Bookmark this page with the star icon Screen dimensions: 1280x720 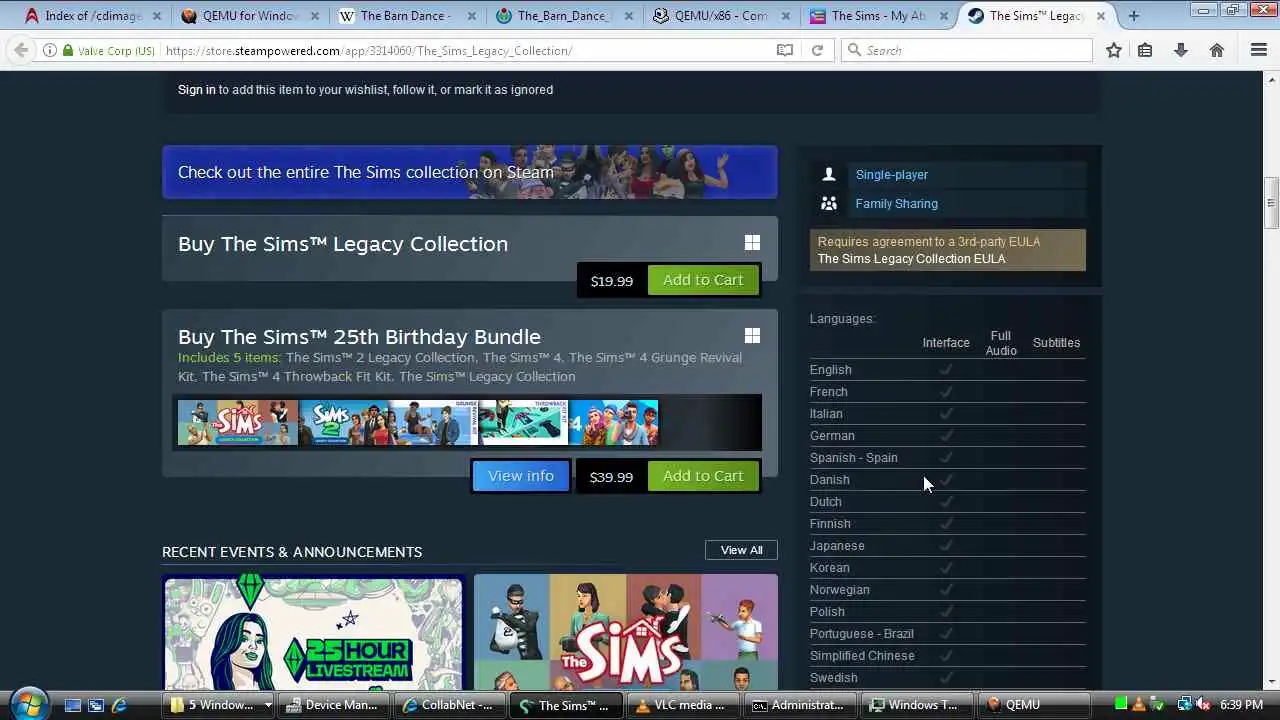point(1113,50)
